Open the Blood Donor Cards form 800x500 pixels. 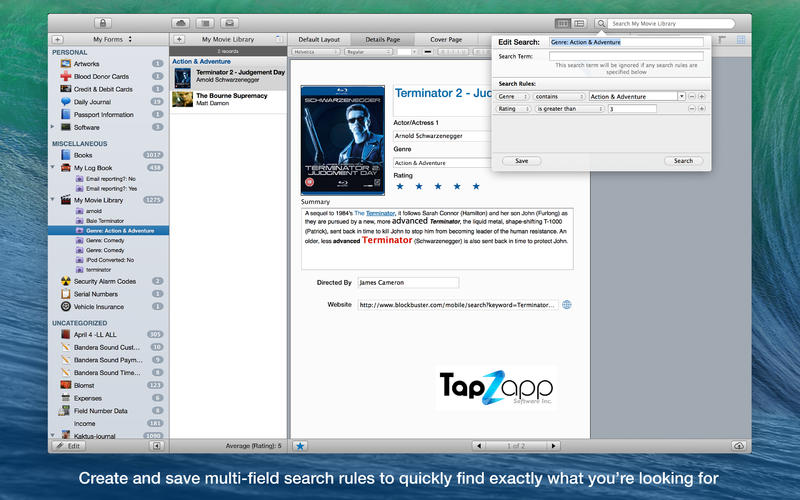tap(108, 77)
